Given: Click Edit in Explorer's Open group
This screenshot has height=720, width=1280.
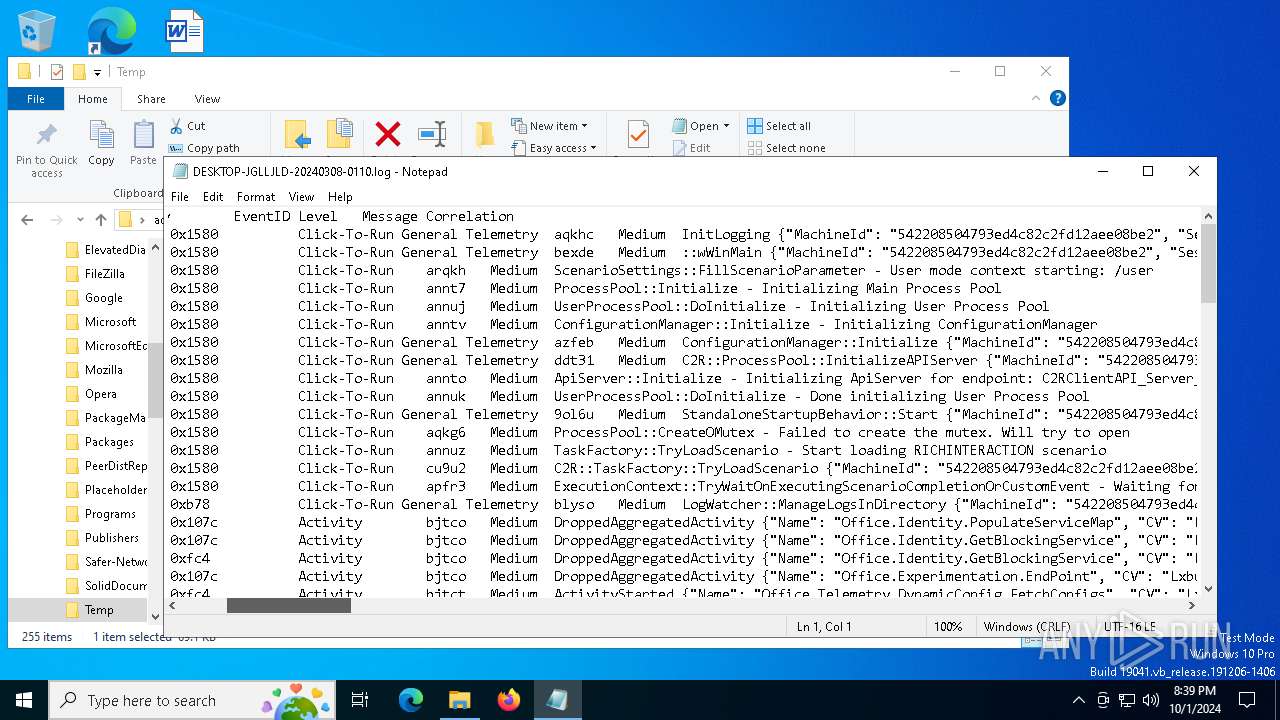Looking at the screenshot, I should (691, 148).
